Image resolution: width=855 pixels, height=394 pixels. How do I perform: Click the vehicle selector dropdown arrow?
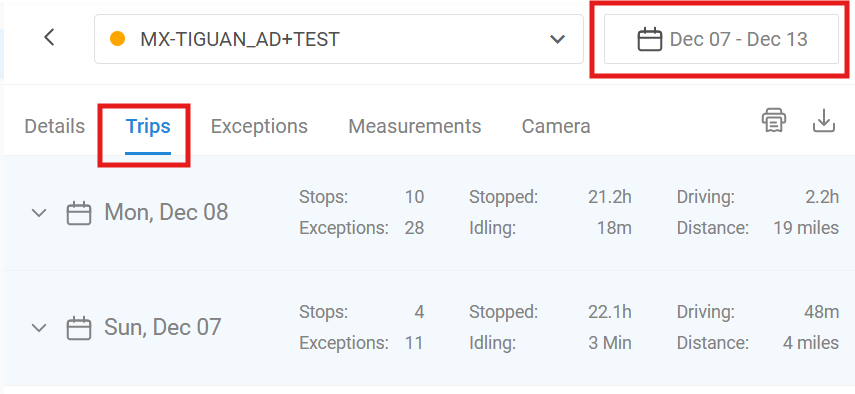coord(557,39)
